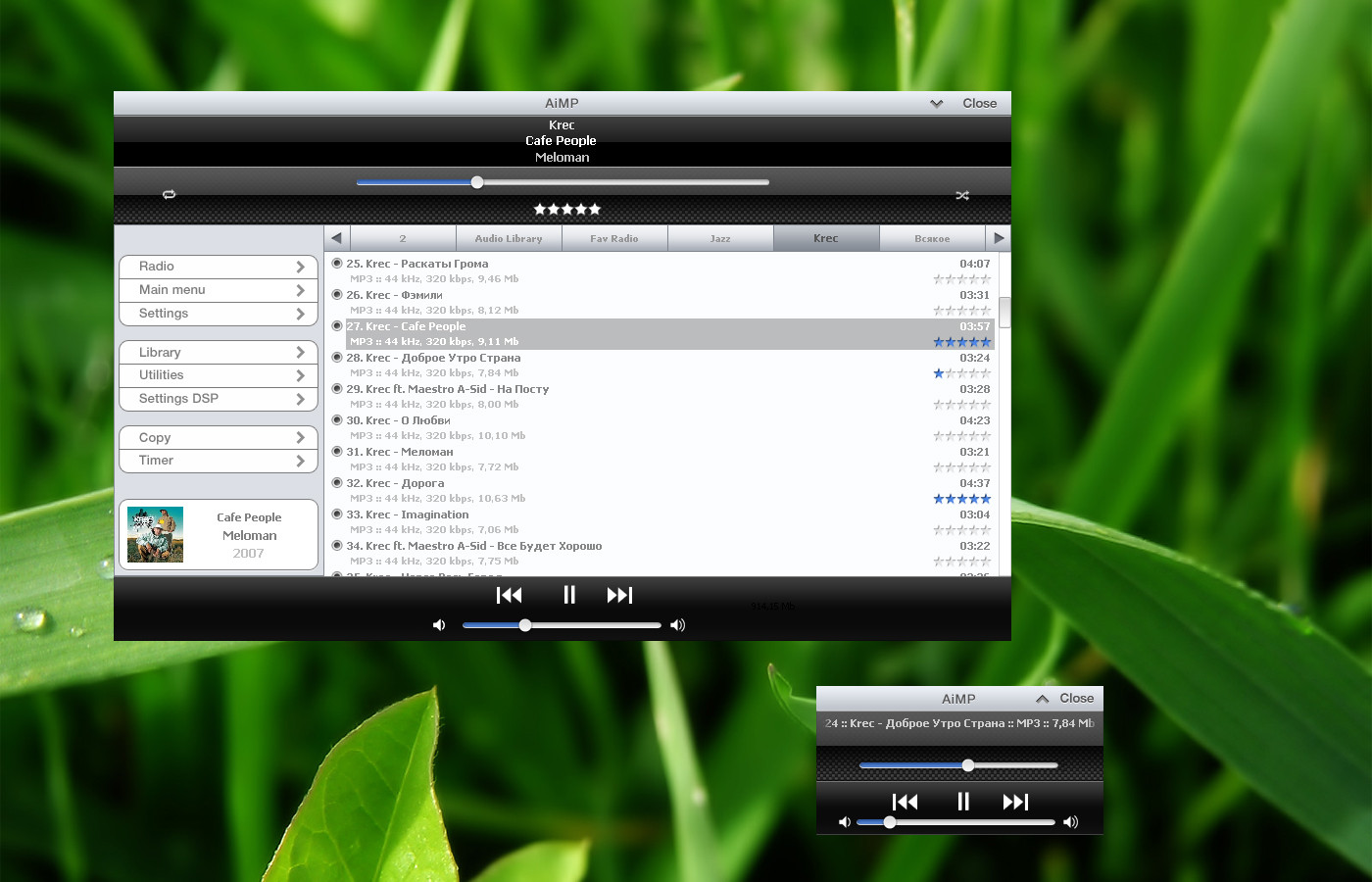Open the playlist tab labeled 2

point(403,238)
